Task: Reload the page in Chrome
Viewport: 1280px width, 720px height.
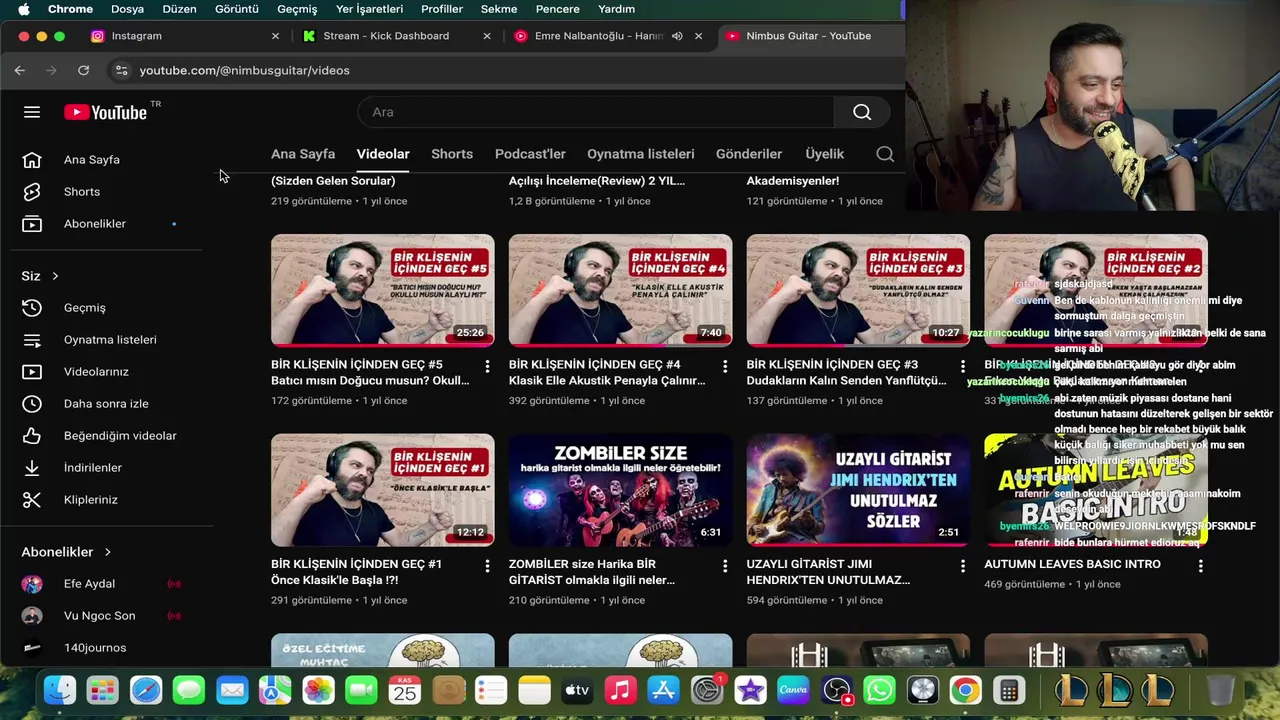Action: coord(84,70)
